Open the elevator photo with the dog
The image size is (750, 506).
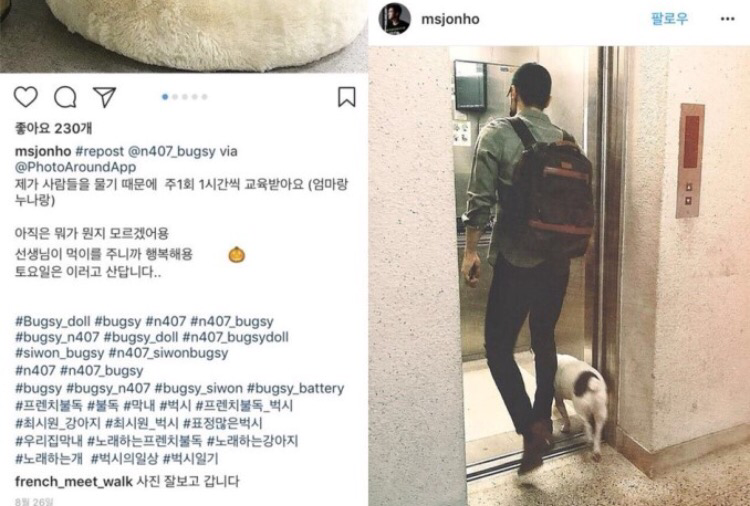(559, 276)
